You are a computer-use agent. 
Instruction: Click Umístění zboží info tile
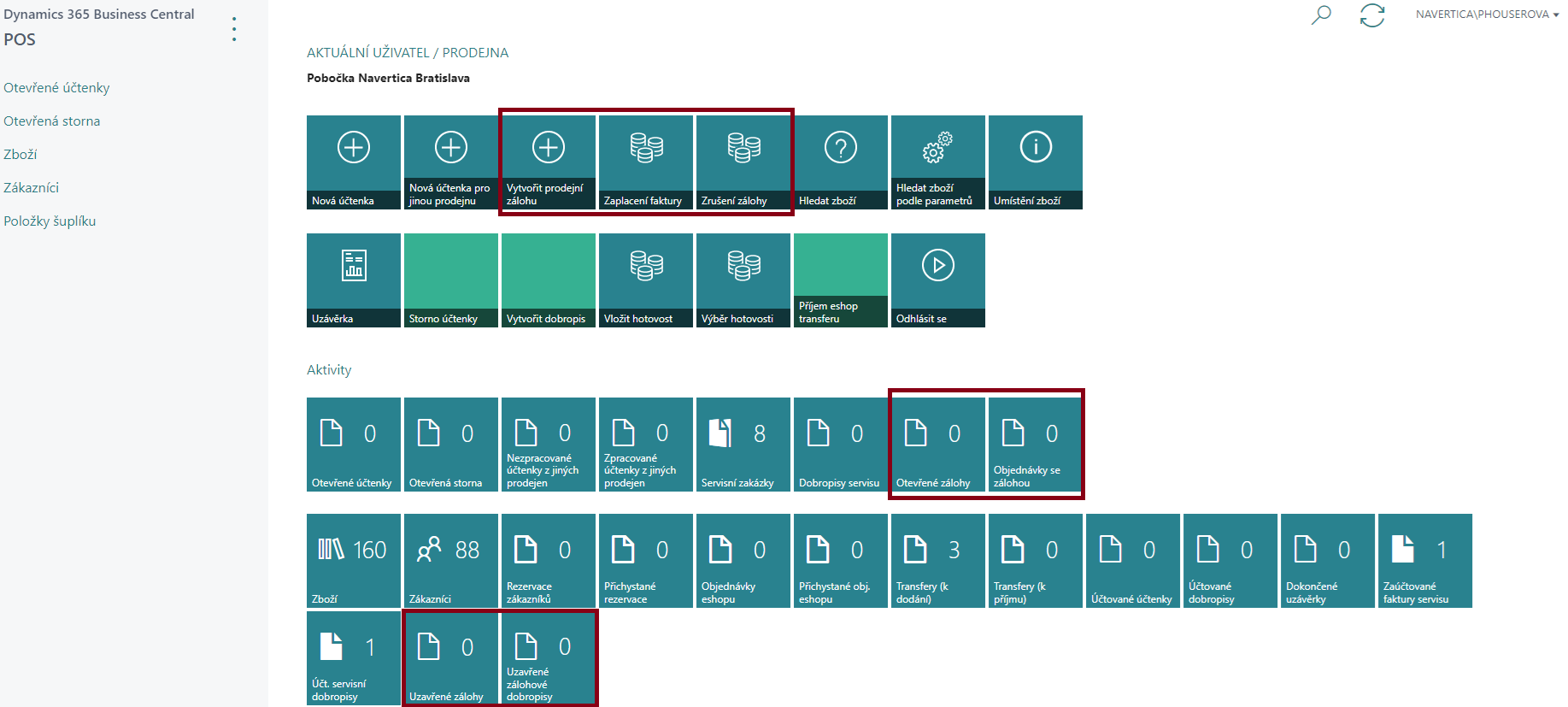(1036, 162)
